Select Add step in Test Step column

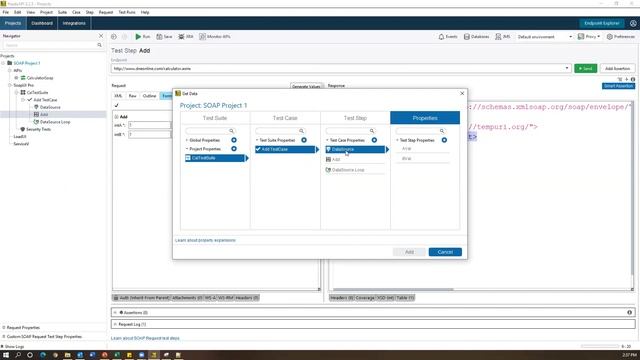355,160
